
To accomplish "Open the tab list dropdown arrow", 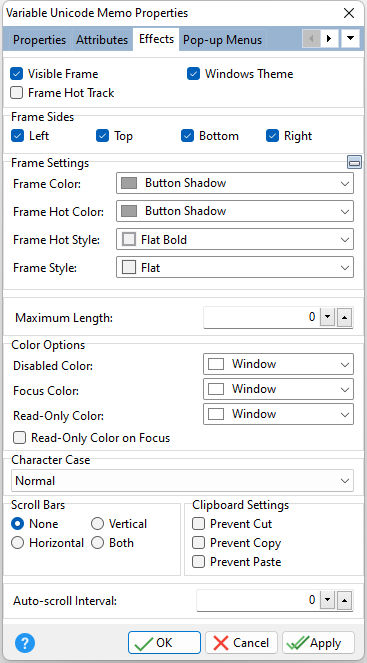I will coord(351,39).
